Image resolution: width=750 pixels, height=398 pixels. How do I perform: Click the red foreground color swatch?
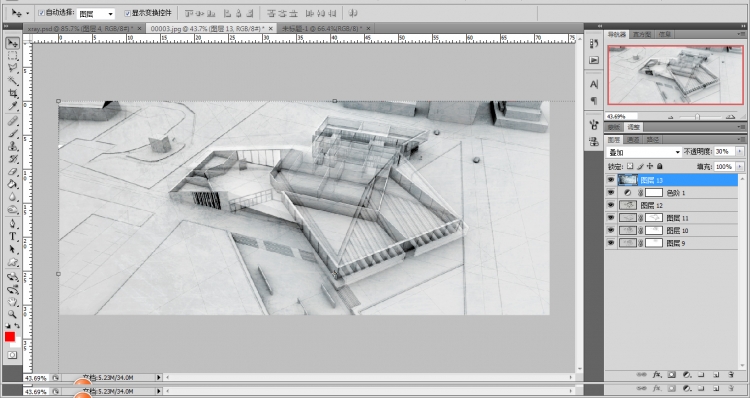(10, 337)
